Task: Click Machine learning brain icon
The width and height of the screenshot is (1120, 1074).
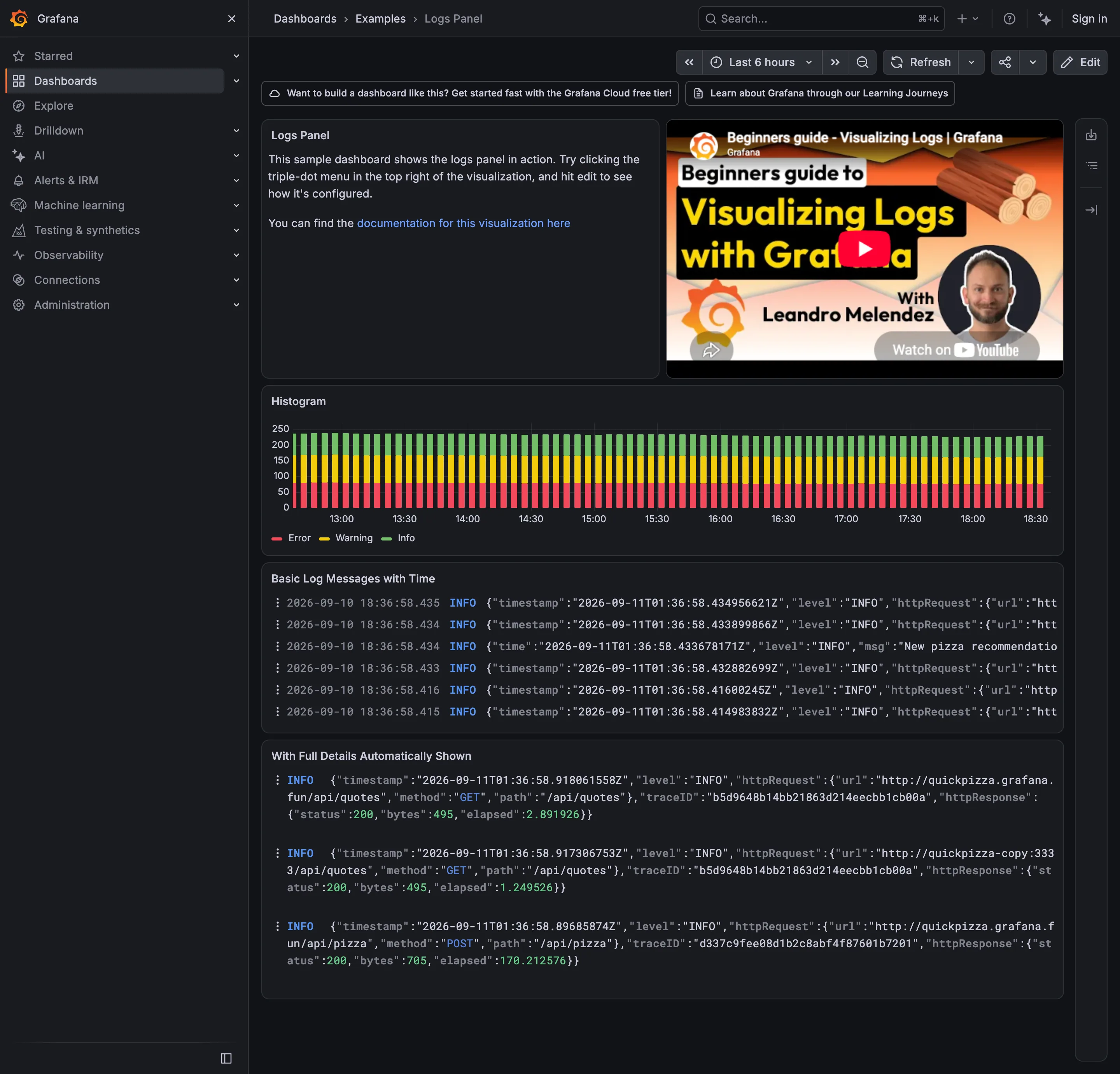Action: (19, 205)
